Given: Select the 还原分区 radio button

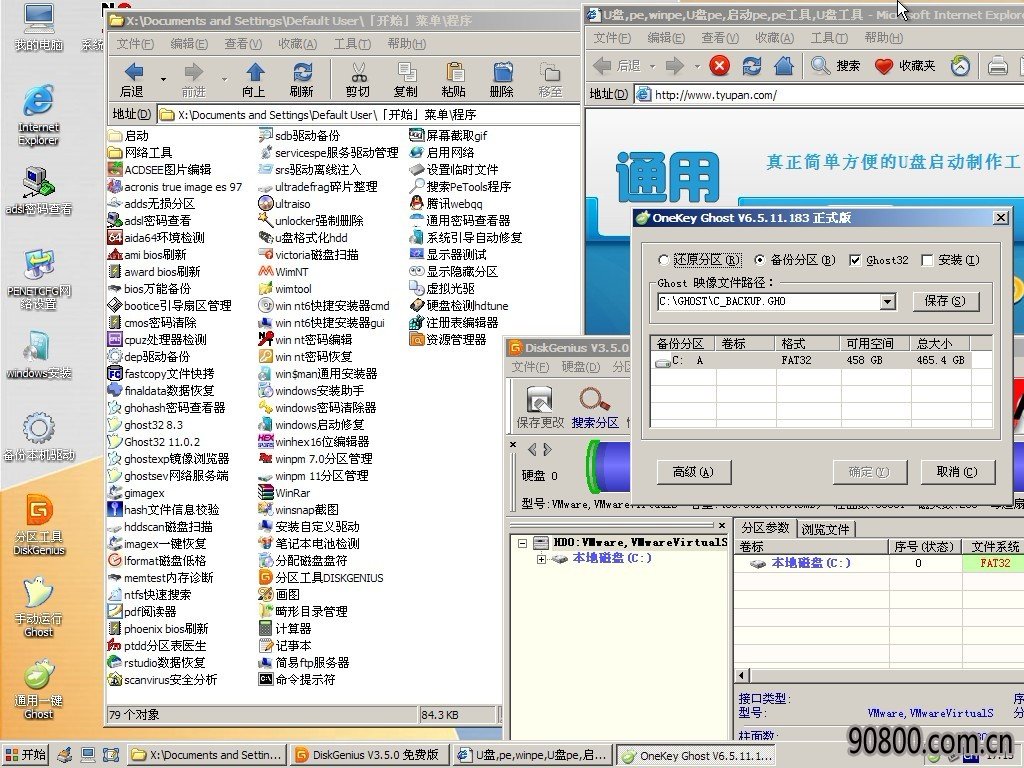Looking at the screenshot, I should [664, 260].
